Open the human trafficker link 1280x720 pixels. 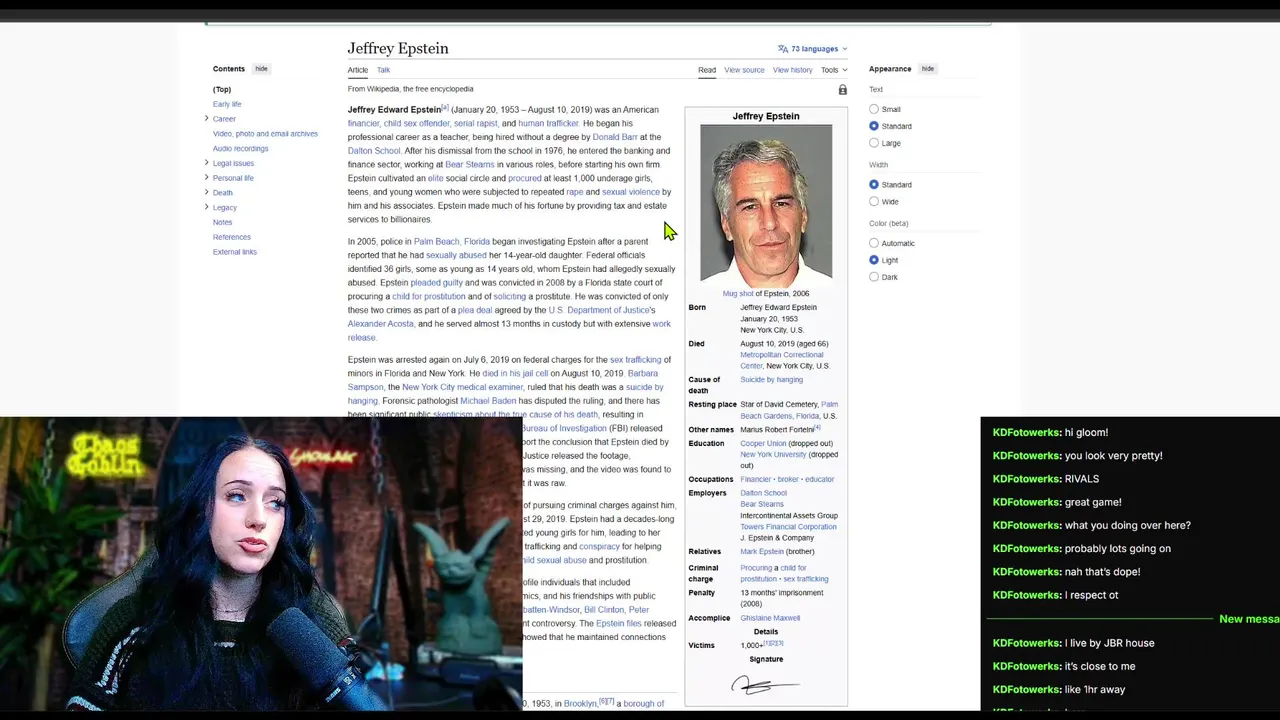click(x=548, y=124)
